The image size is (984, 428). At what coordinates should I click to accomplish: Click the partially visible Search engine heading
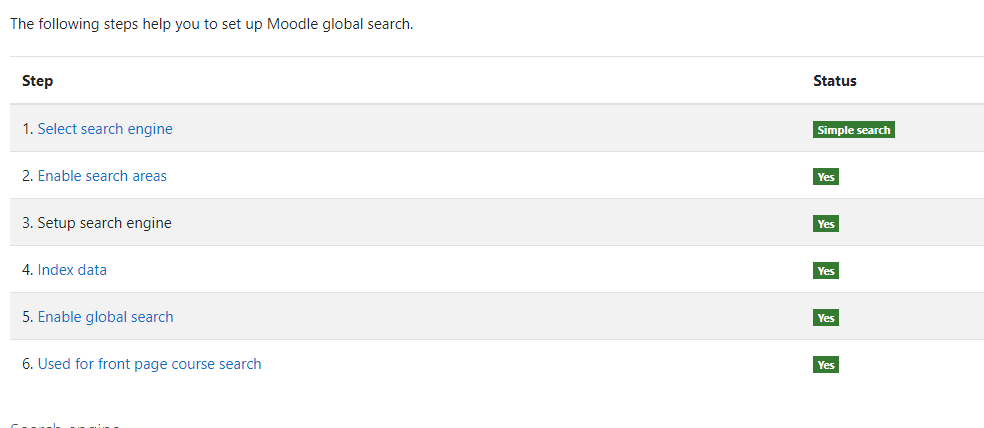coord(65,425)
